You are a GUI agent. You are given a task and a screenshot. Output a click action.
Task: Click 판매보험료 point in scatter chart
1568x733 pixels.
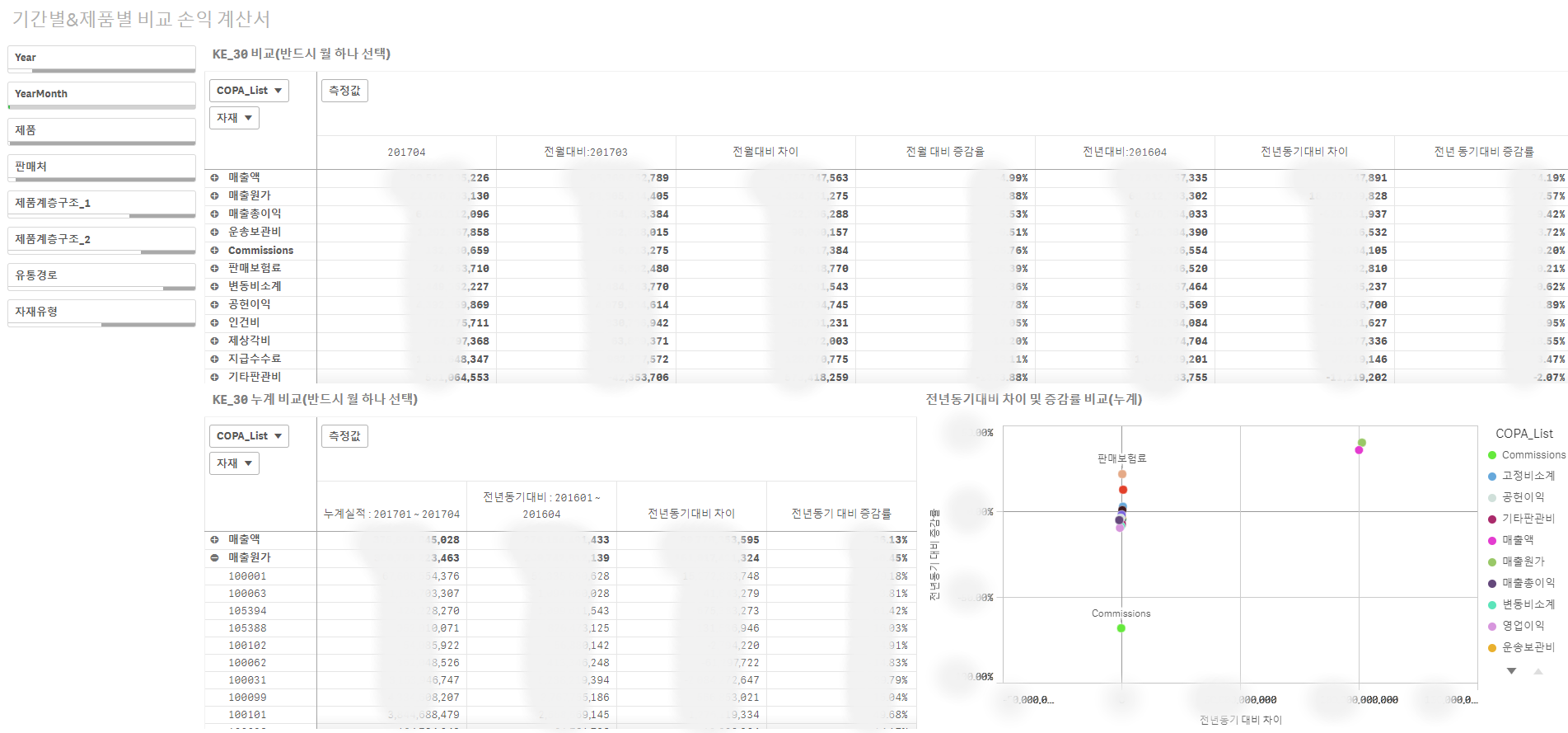pyautogui.click(x=1122, y=474)
